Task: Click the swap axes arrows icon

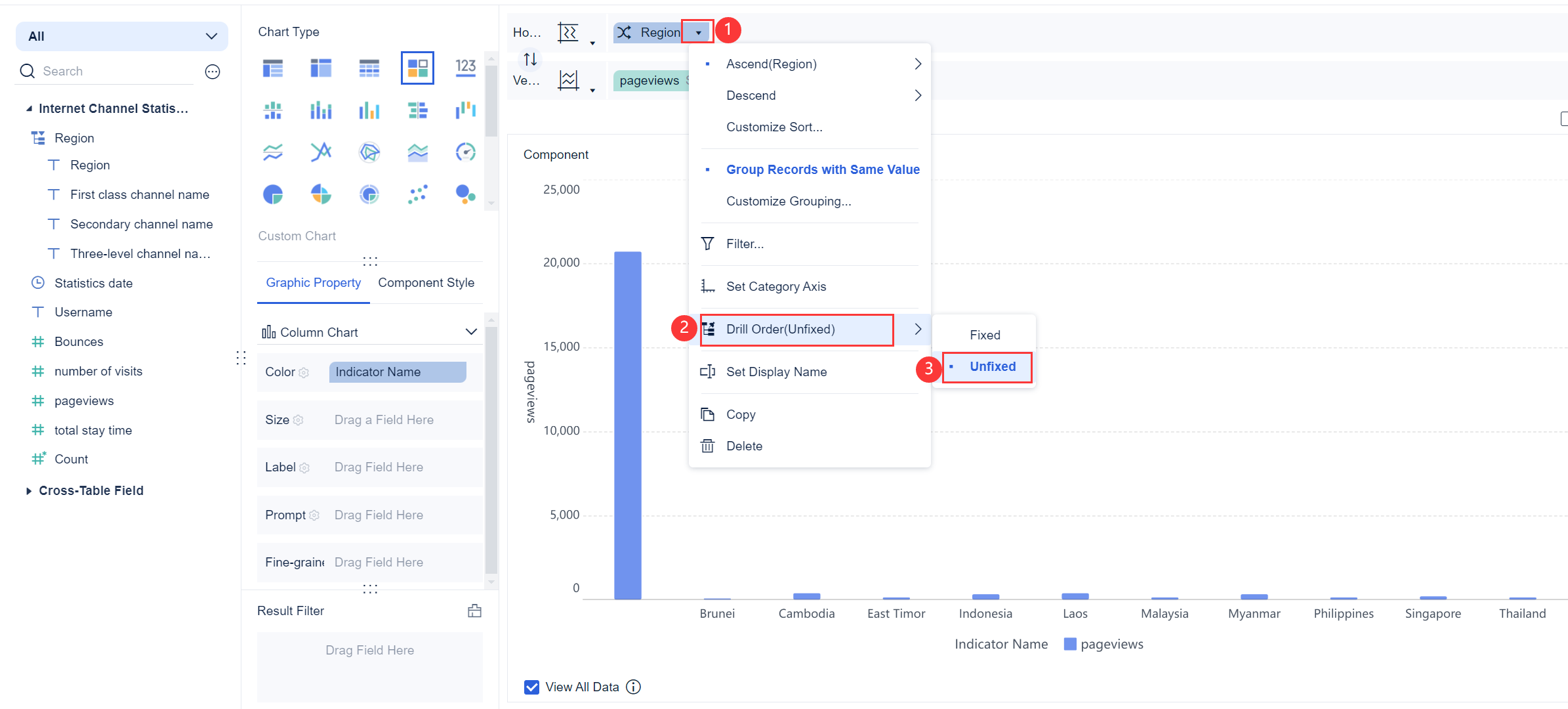Action: pyautogui.click(x=530, y=60)
